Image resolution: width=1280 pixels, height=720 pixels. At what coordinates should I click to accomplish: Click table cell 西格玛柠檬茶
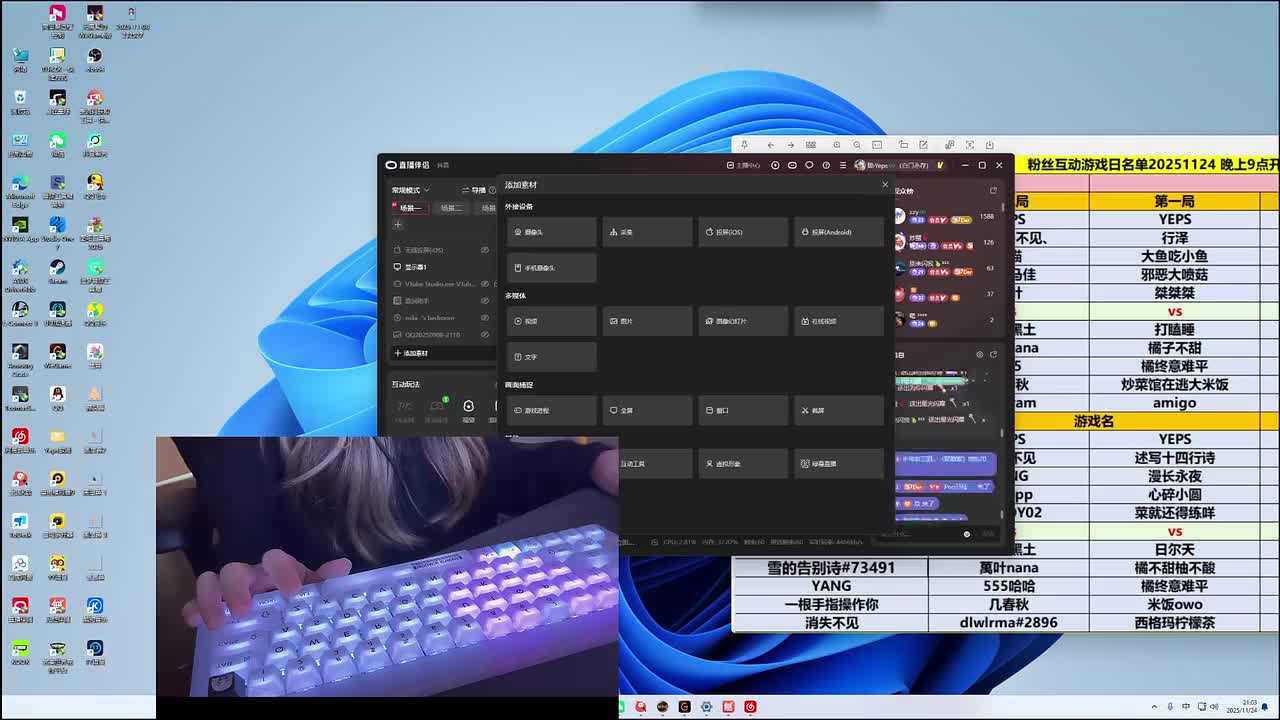pos(1174,622)
